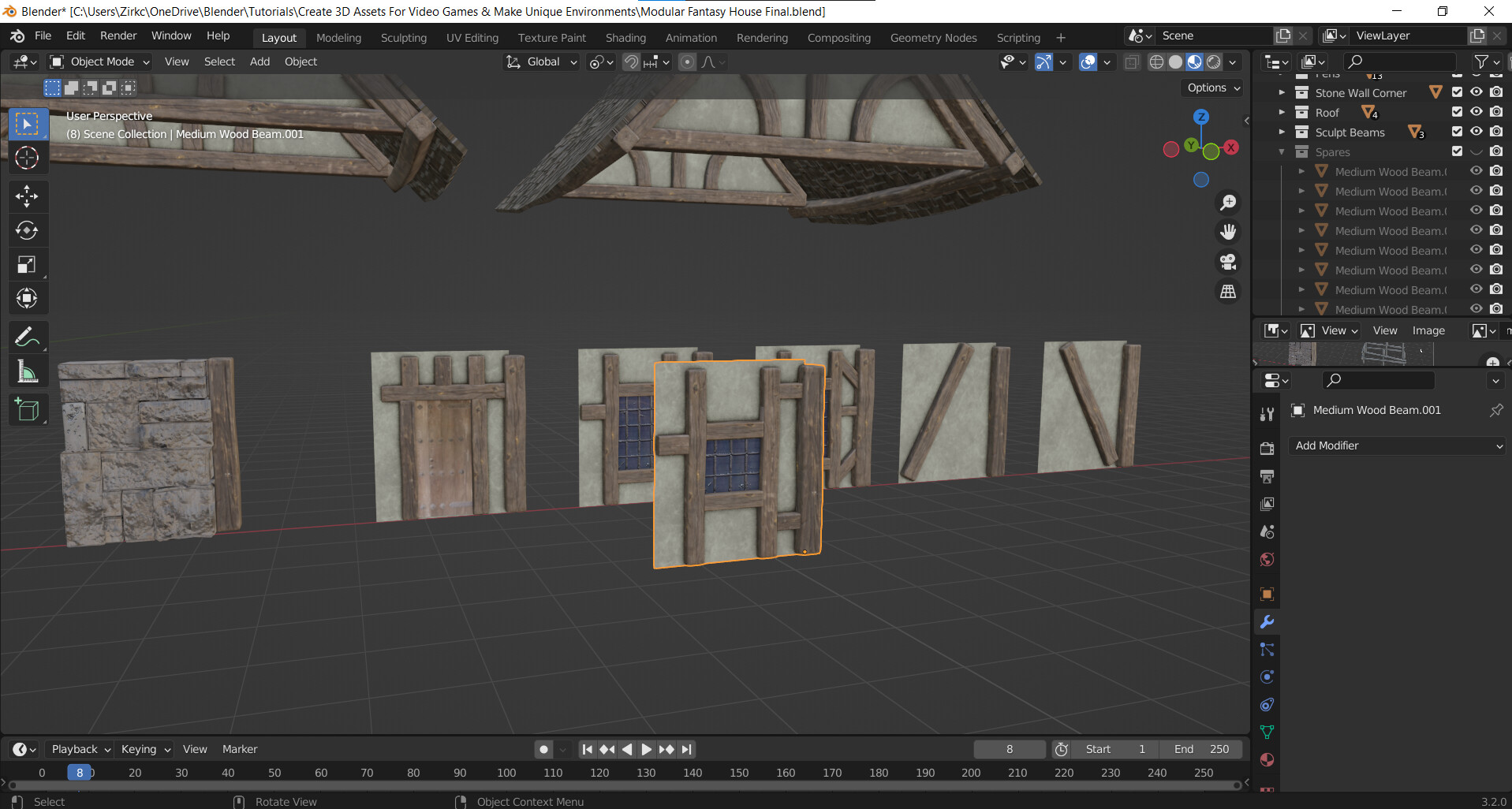
Task: Click the viewport Options button
Action: tap(1213, 88)
